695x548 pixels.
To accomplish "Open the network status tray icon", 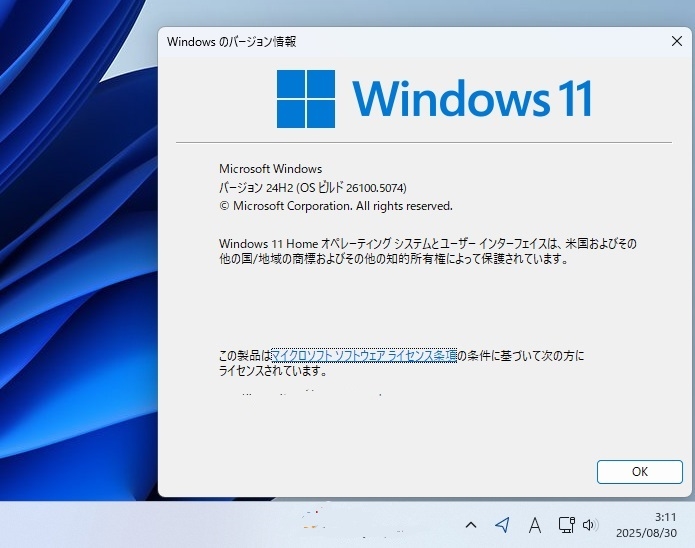I will pos(566,525).
